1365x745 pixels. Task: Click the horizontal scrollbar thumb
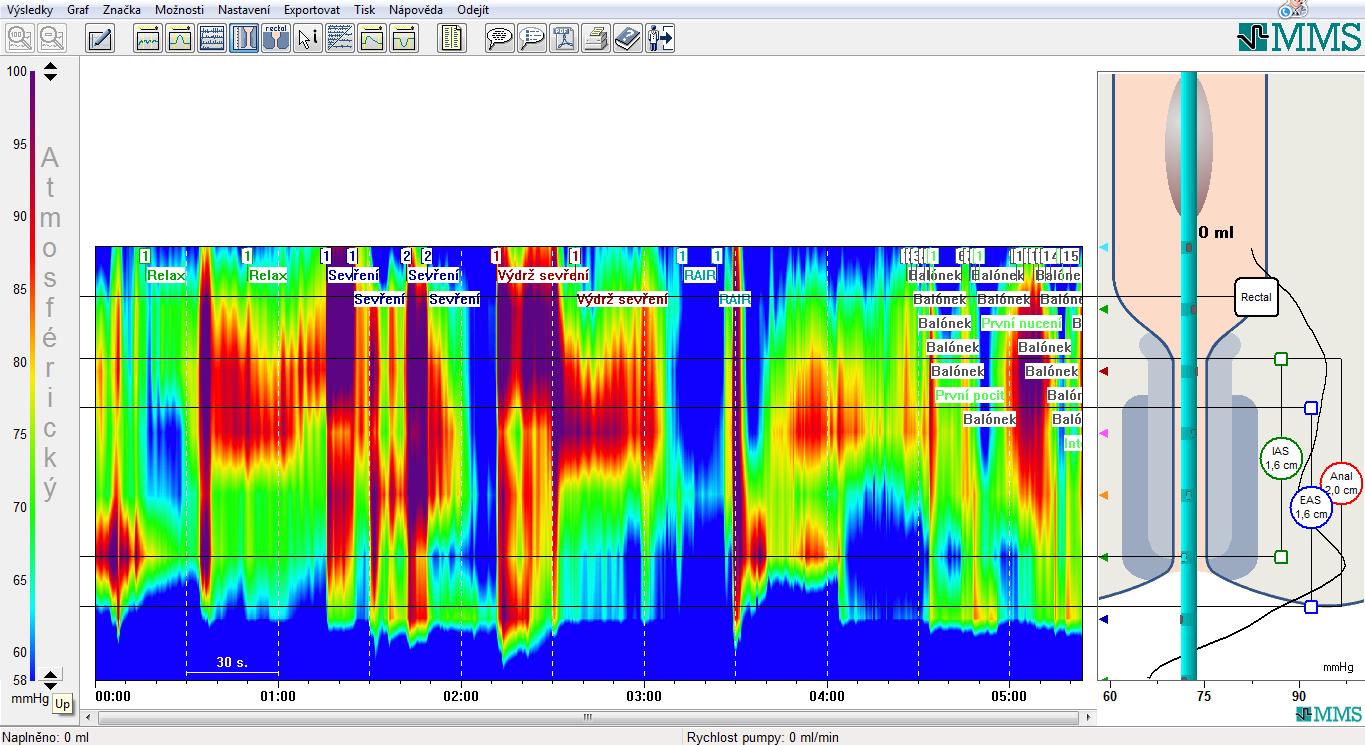click(589, 717)
